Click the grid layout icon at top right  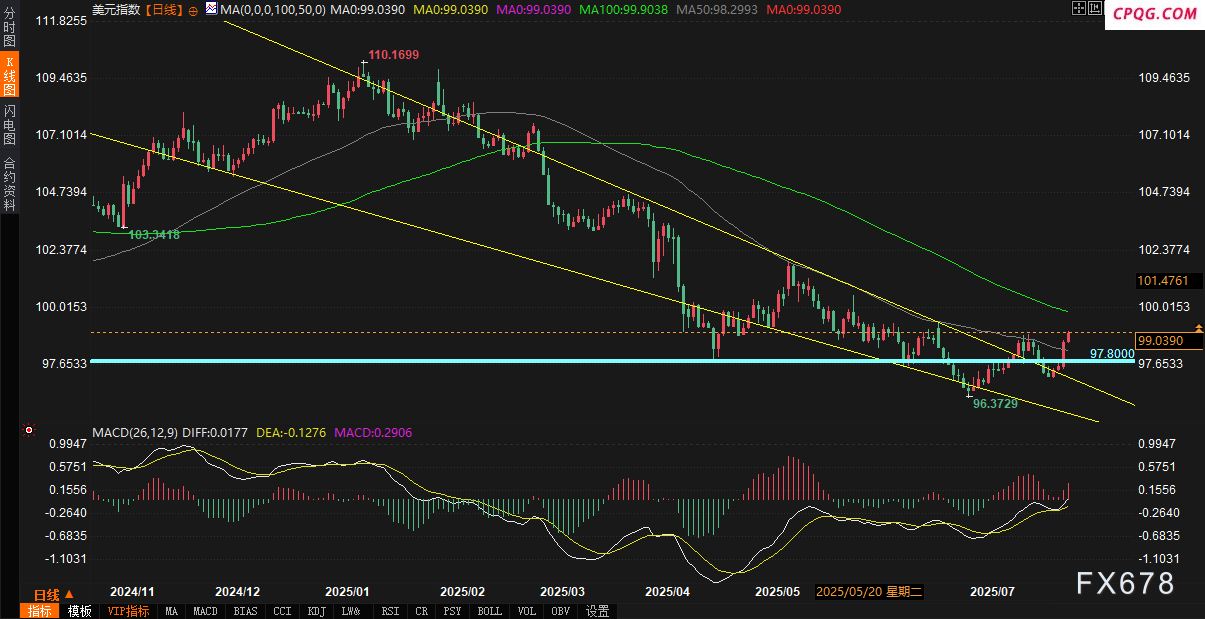click(1078, 9)
